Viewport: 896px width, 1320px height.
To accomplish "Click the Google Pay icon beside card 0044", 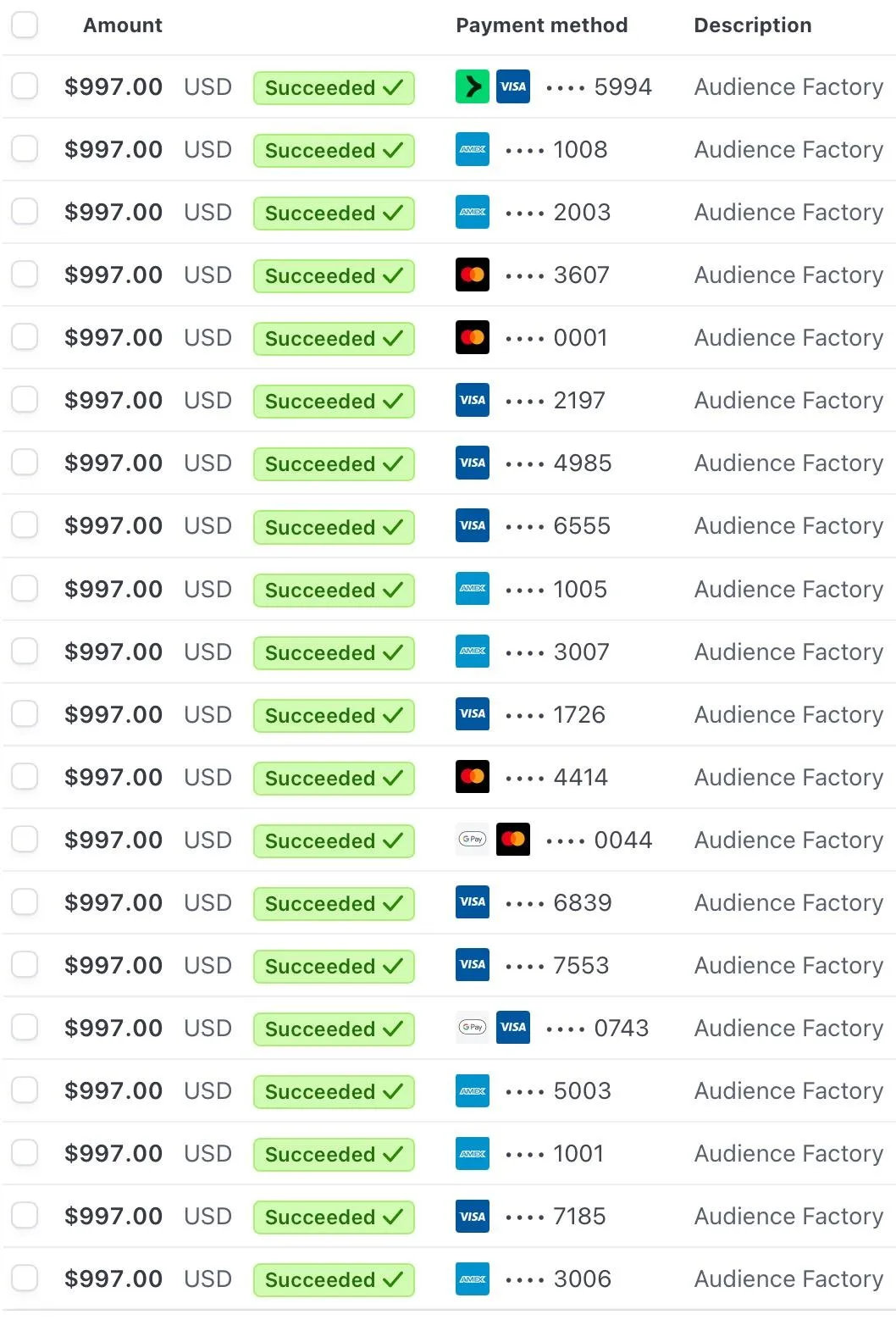I will [x=472, y=840].
